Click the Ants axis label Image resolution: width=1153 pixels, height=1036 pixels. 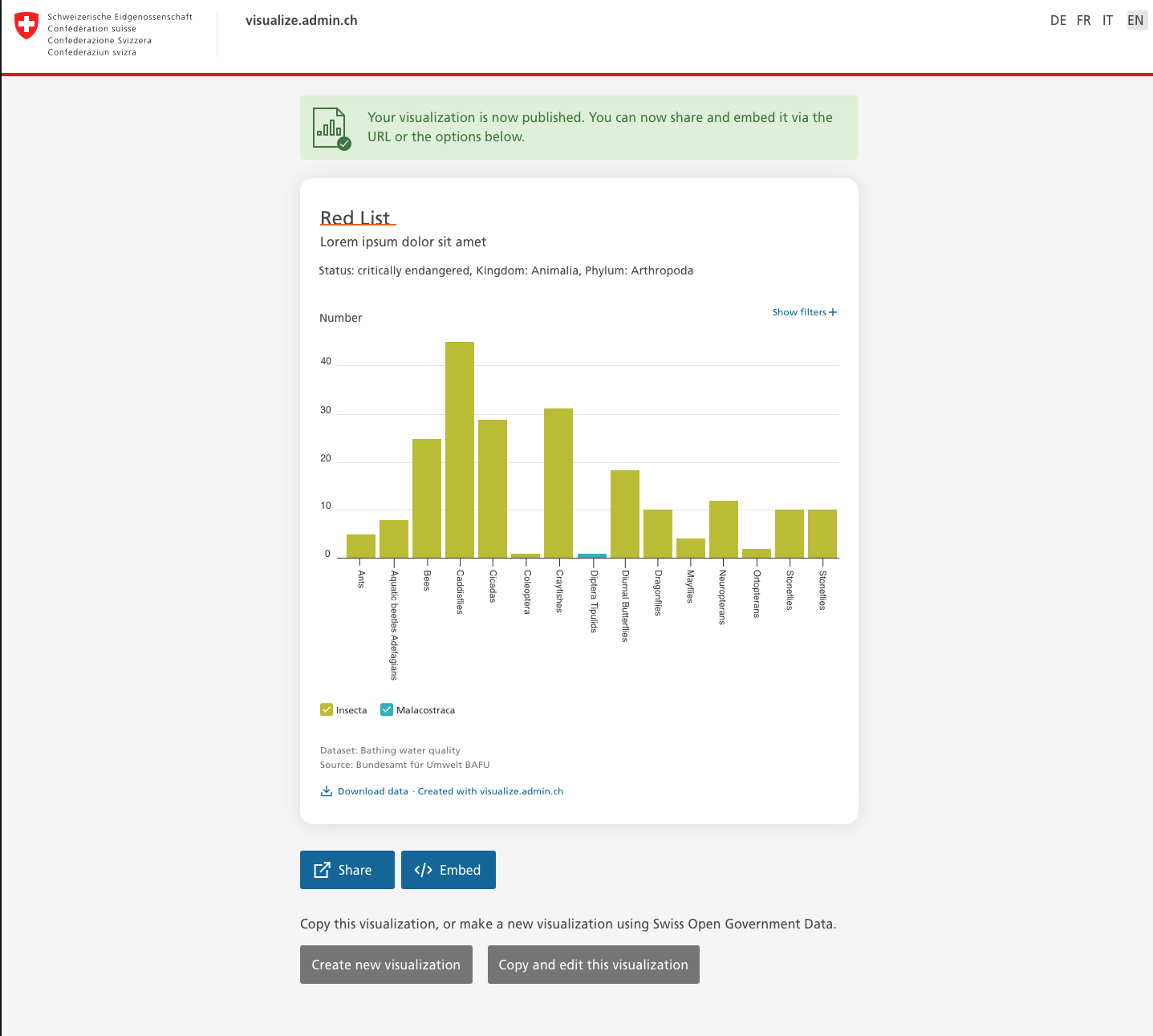[x=361, y=579]
